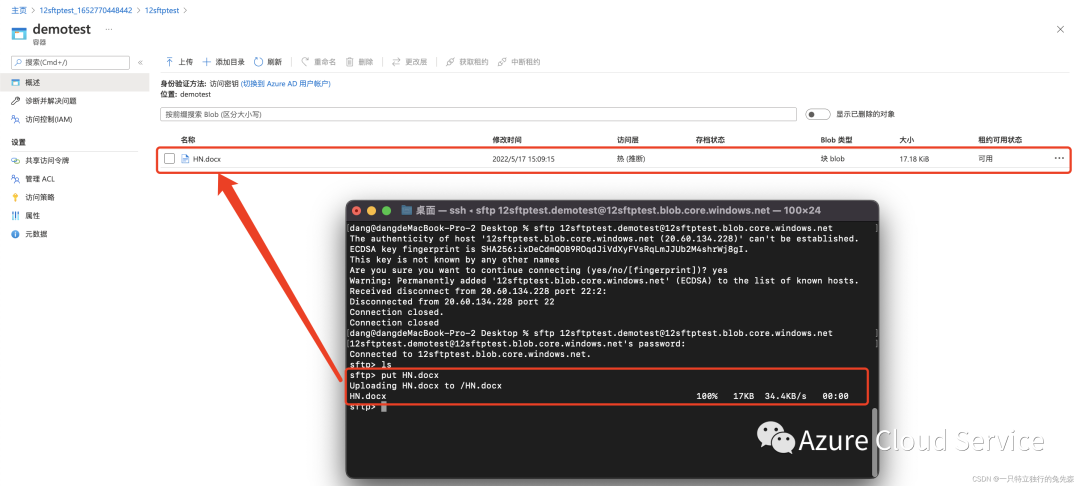The height and width of the screenshot is (486, 1080).
Task: Click the info icon for 元数据
Action: [16, 234]
